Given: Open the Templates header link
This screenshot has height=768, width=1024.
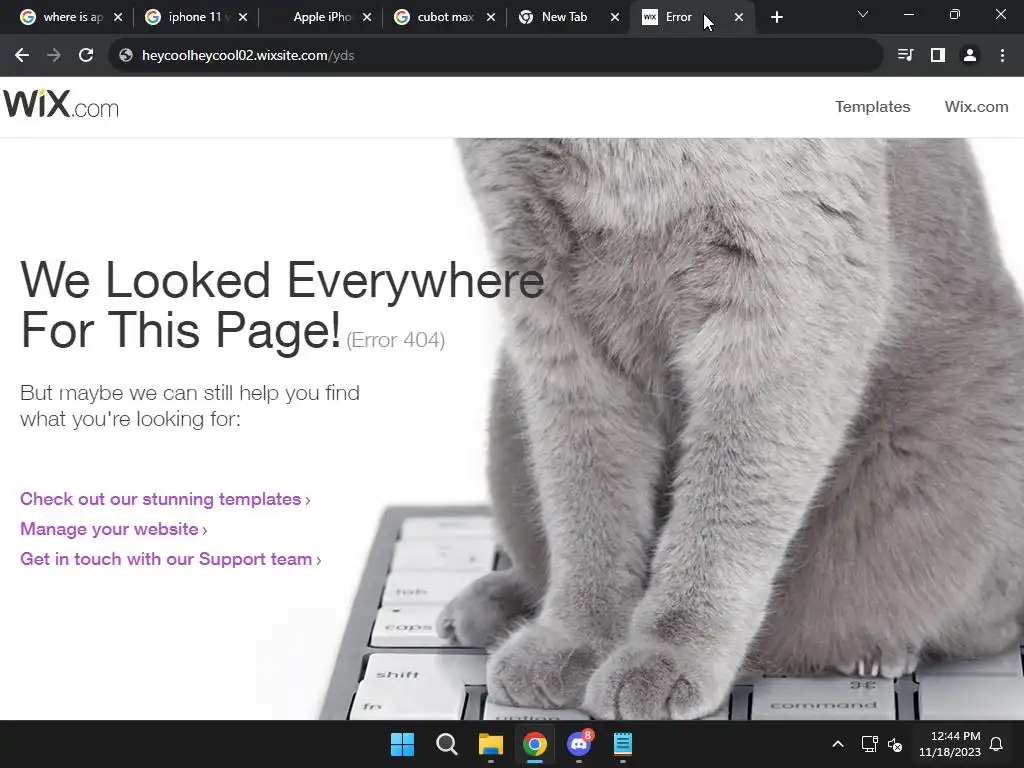Looking at the screenshot, I should tap(872, 106).
